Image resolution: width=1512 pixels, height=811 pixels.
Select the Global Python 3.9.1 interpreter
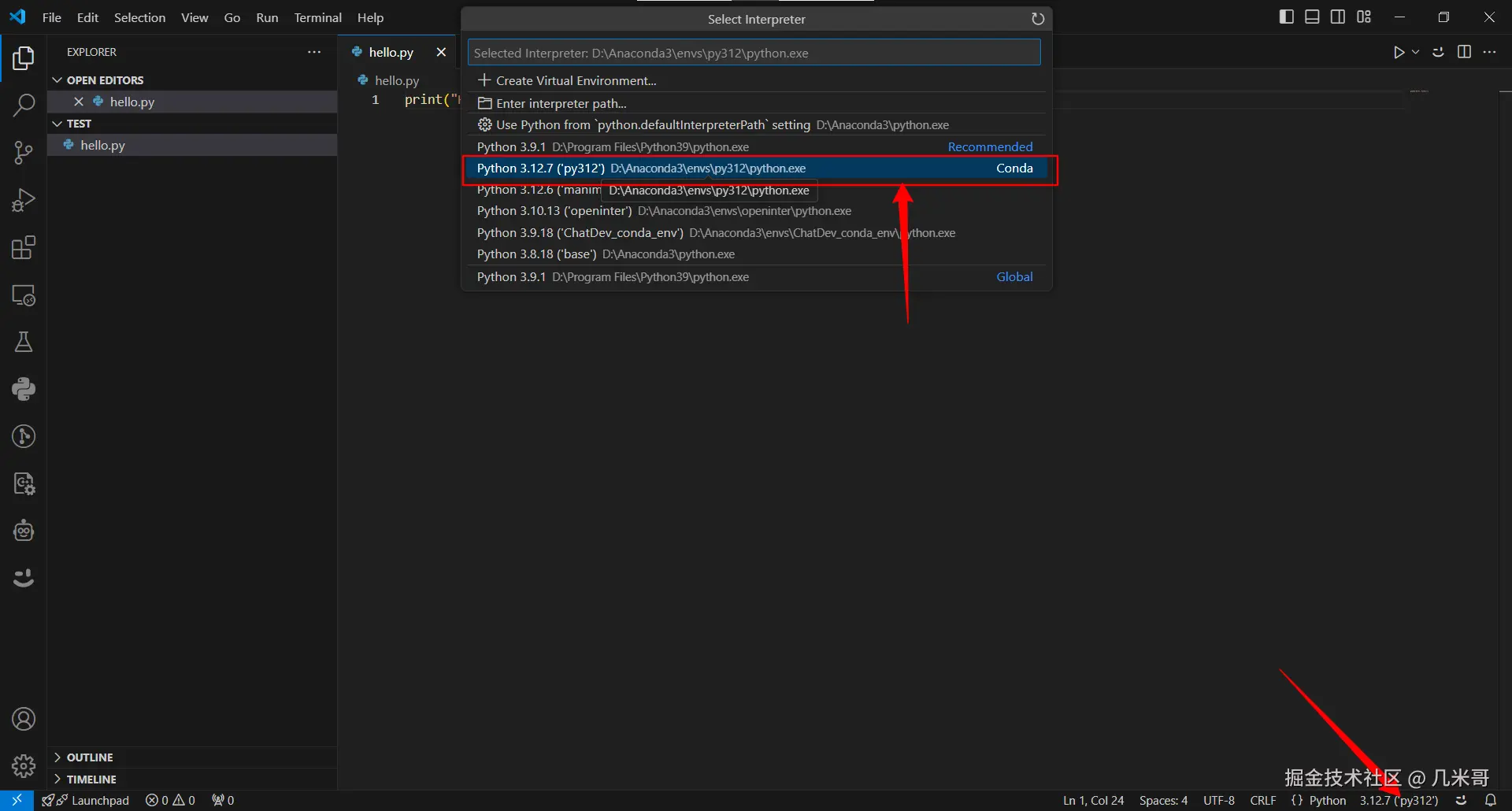pyautogui.click(x=756, y=277)
